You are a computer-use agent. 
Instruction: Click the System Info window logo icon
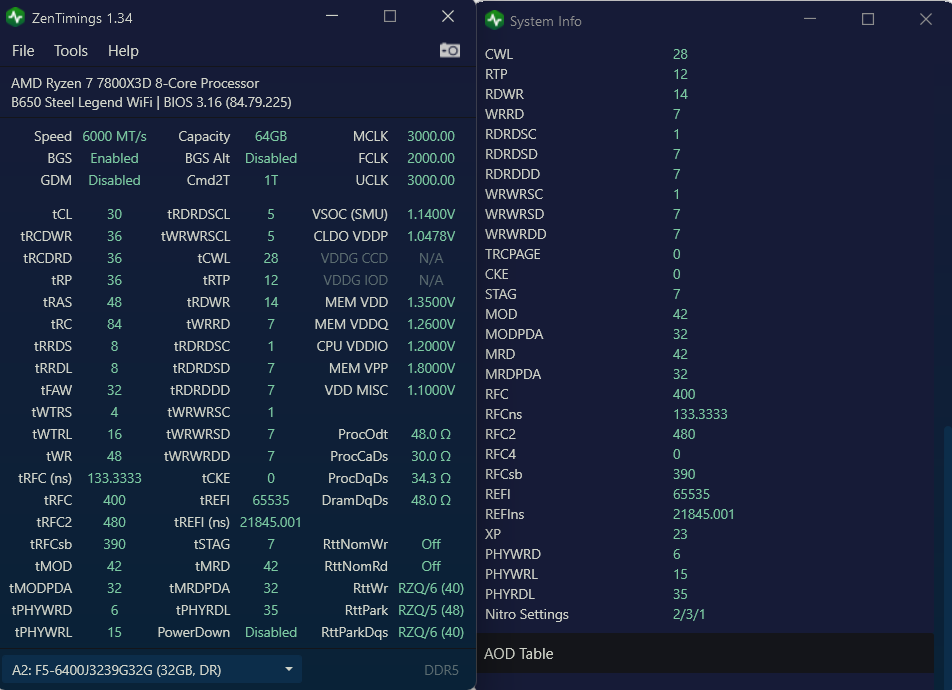pyautogui.click(x=494, y=21)
